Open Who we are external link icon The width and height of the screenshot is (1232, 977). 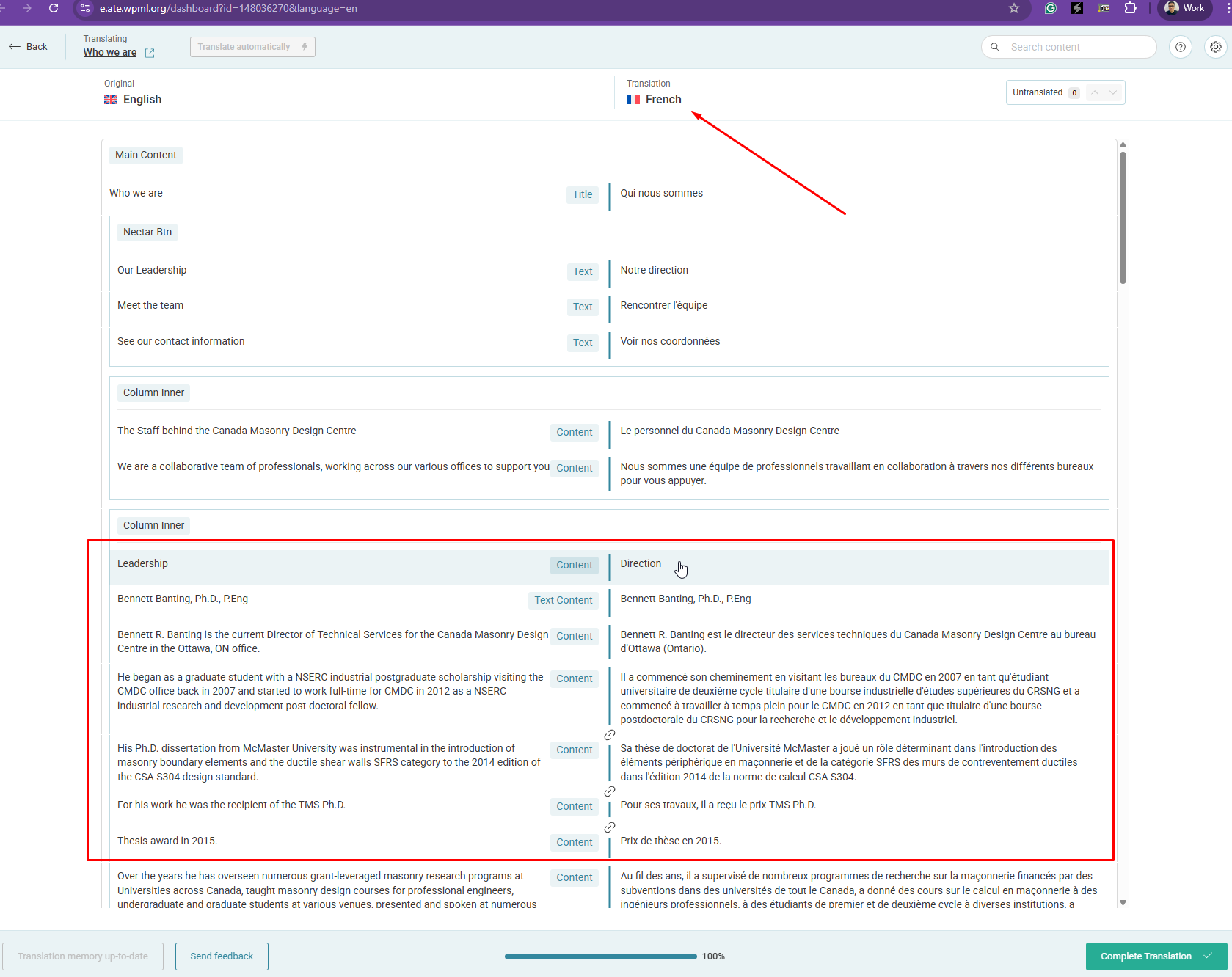pos(150,53)
